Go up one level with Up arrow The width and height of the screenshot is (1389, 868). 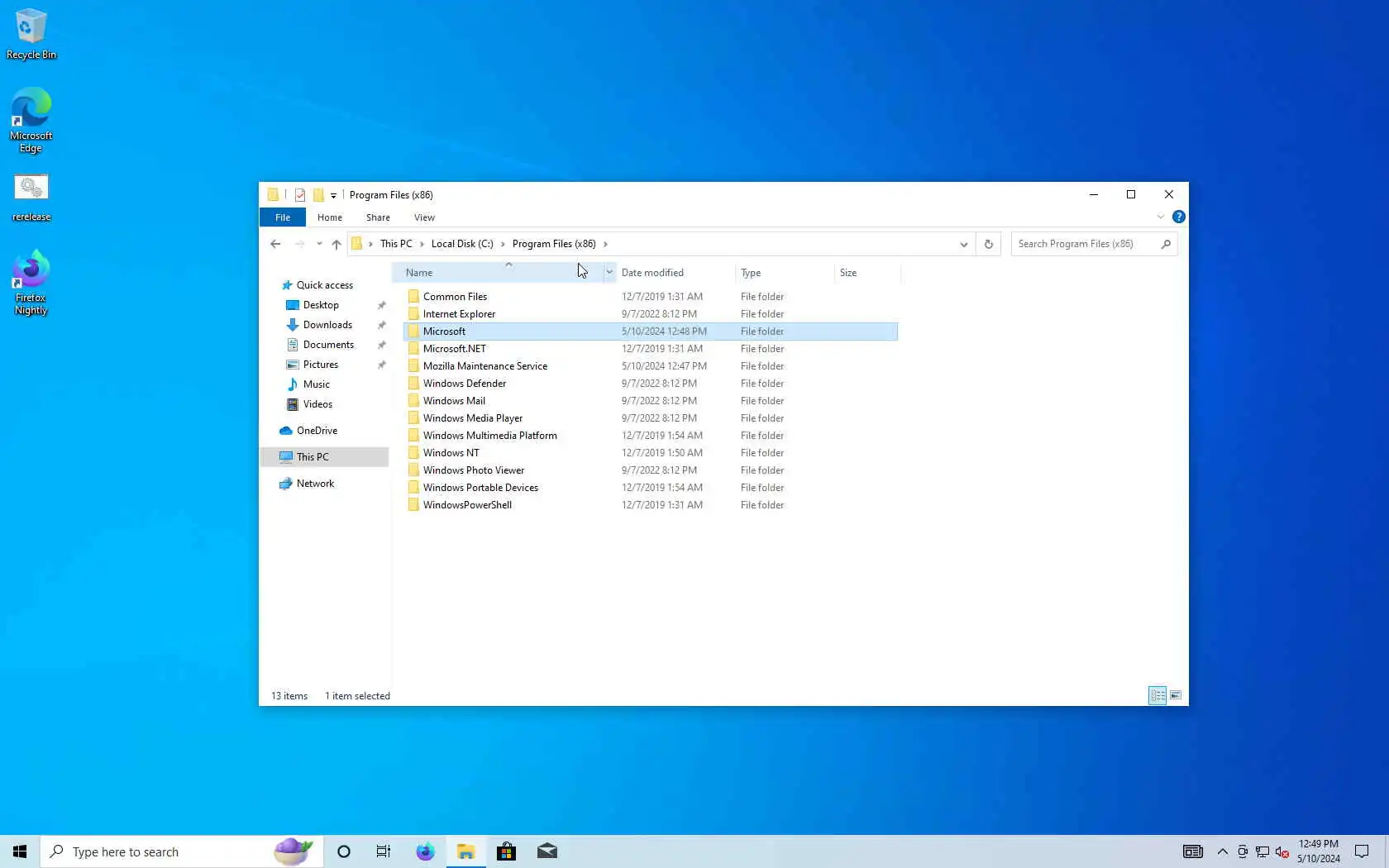(337, 244)
